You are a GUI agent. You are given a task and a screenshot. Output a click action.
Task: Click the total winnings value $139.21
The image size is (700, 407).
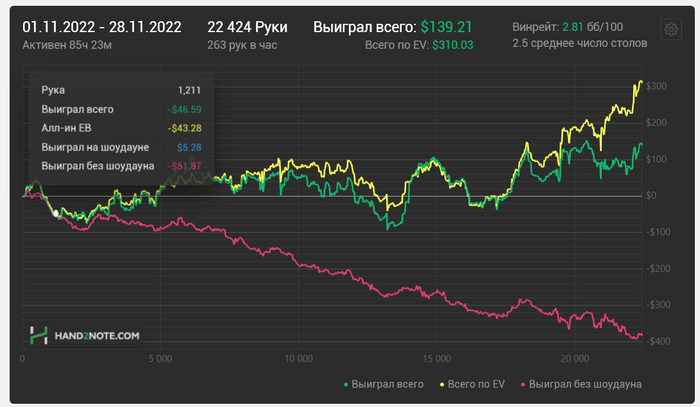coord(446,27)
